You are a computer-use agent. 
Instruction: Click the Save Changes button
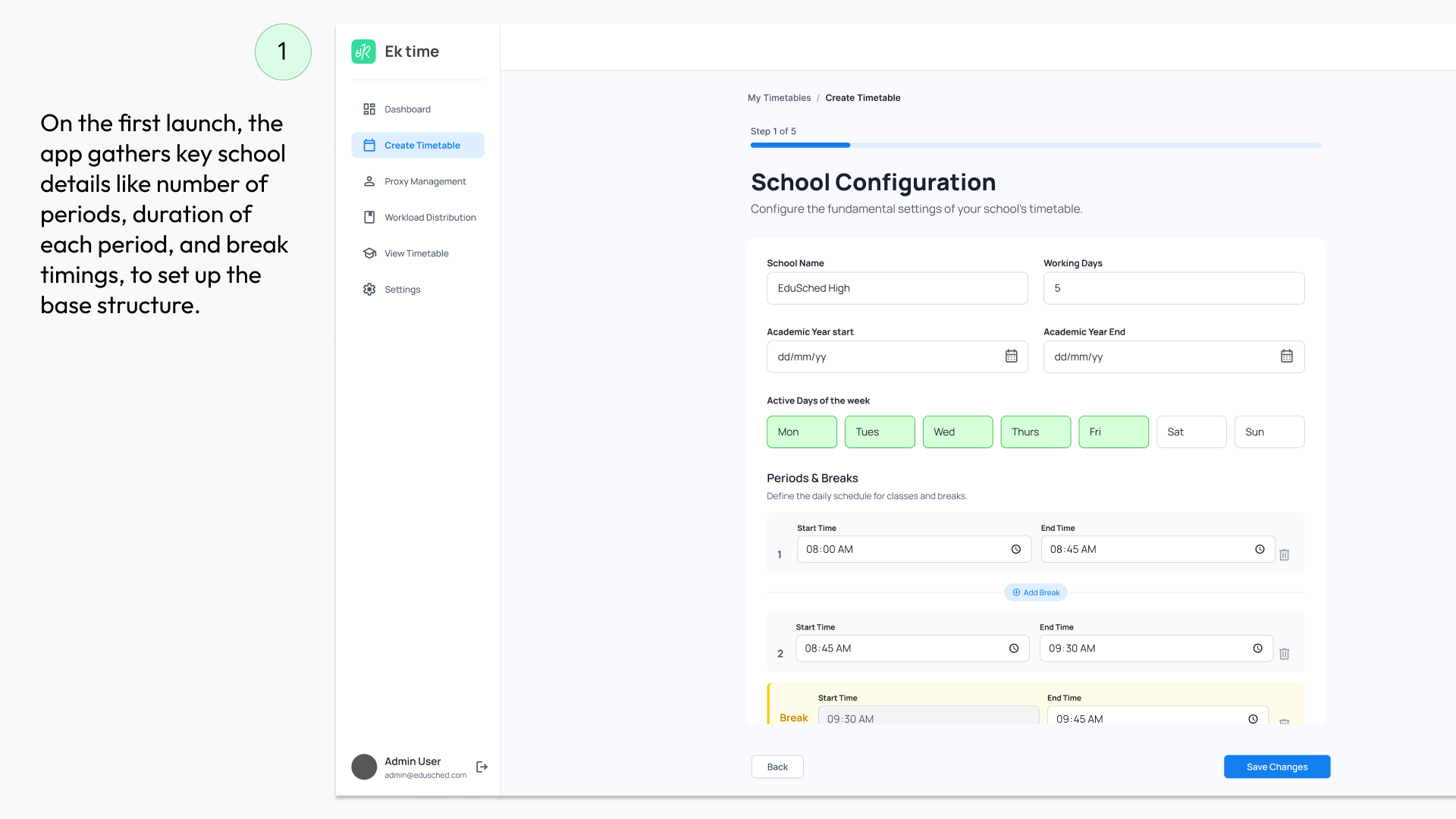1277,767
